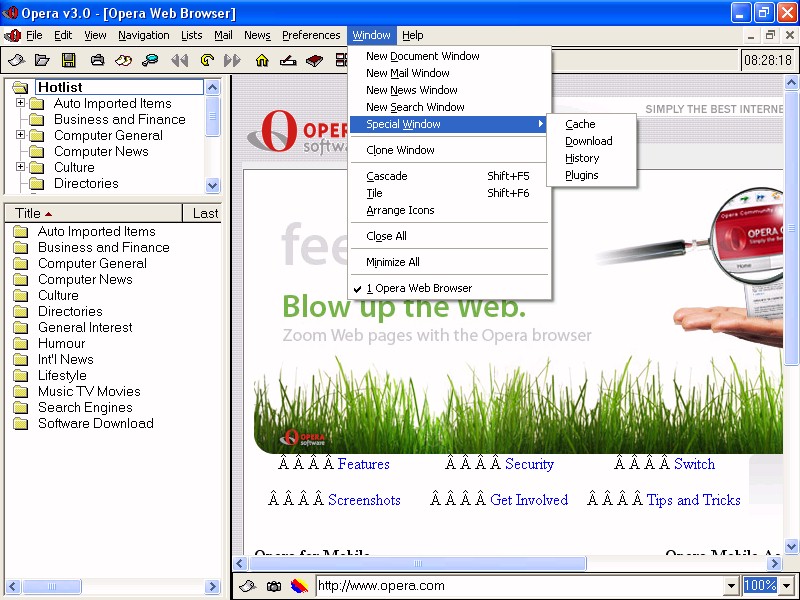Click the Hotlist tree scroll-down arrow
The width and height of the screenshot is (800, 600).
[213, 185]
